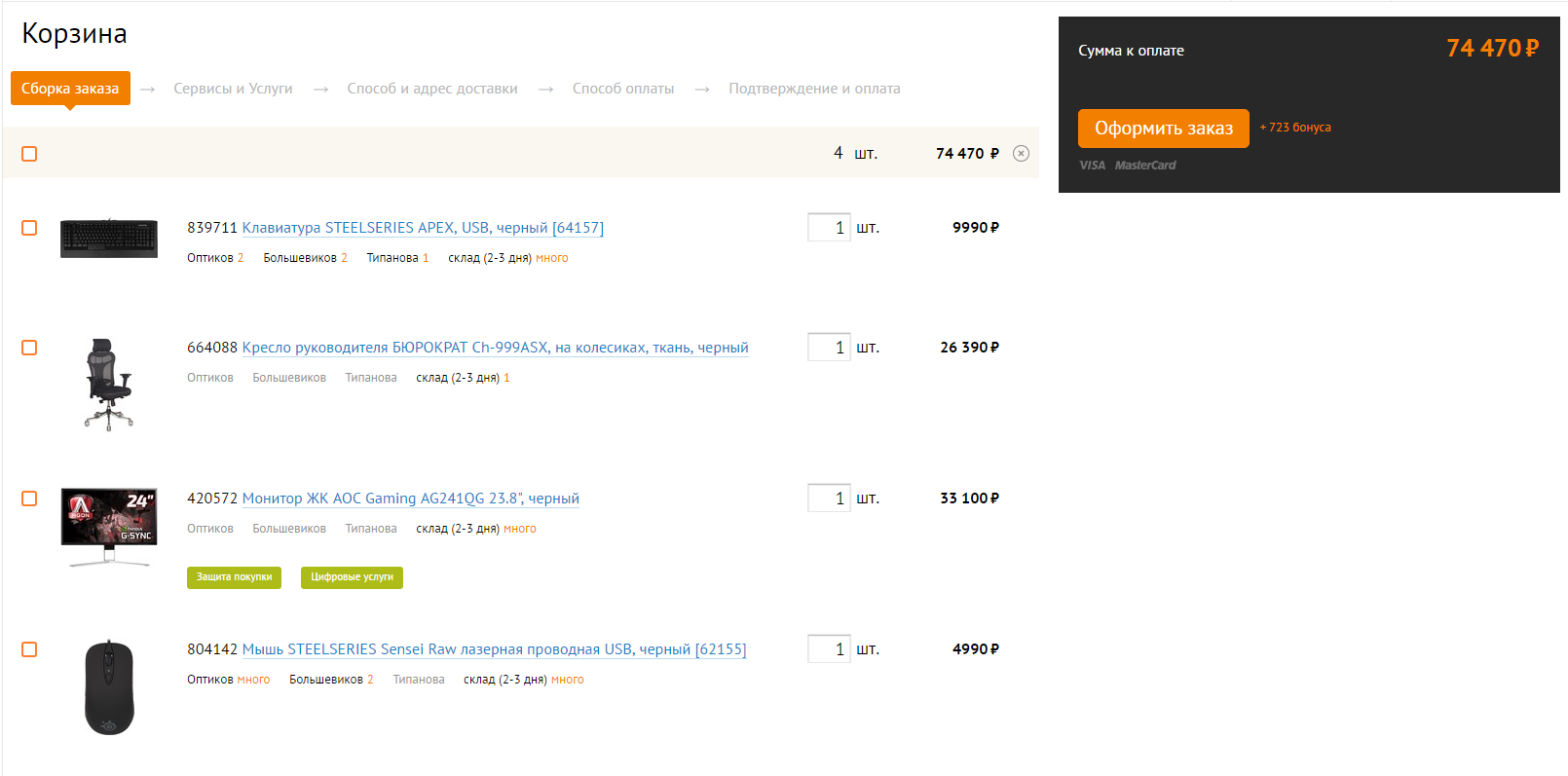Click Большевиков store label under the chair
This screenshot has height=776, width=1568.
click(x=289, y=378)
